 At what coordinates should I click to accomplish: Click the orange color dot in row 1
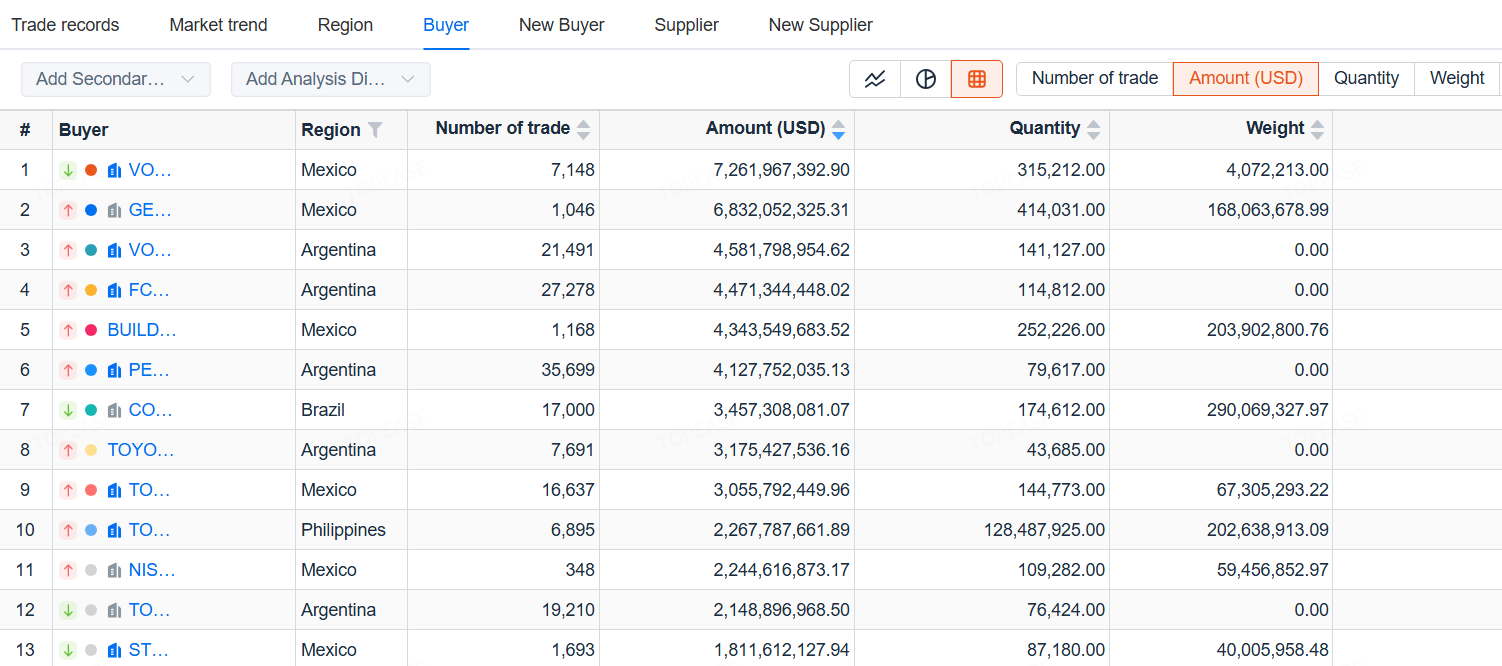91,170
